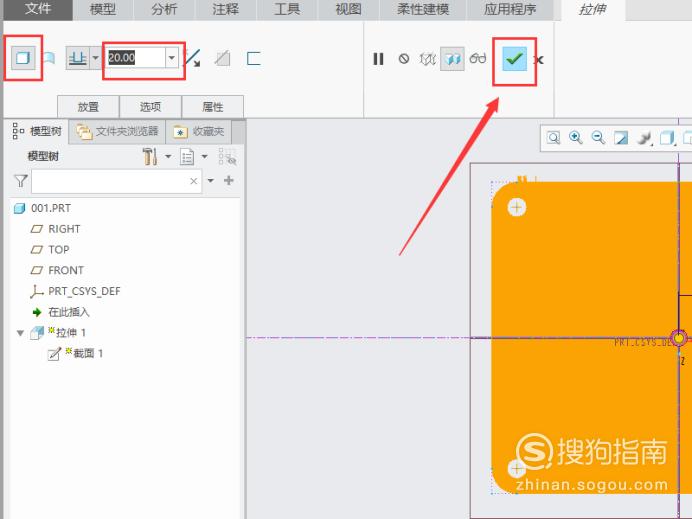The height and width of the screenshot is (519, 692).
Task: Switch to the 分析 ribbon tab
Action: (164, 9)
